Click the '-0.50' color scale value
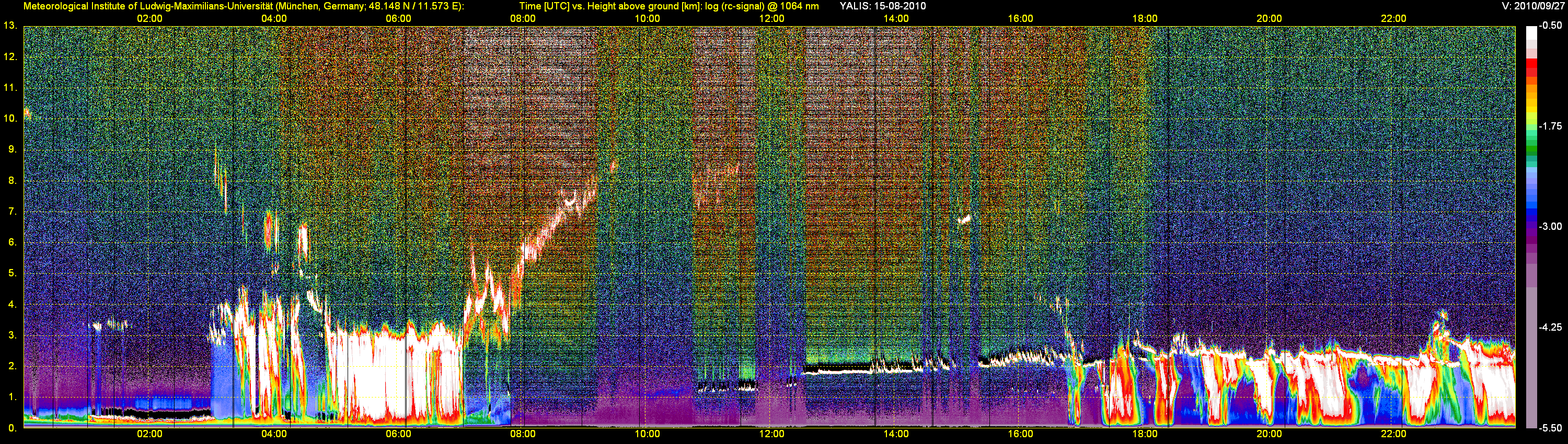Viewport: 1568px width, 444px height. [1551, 26]
